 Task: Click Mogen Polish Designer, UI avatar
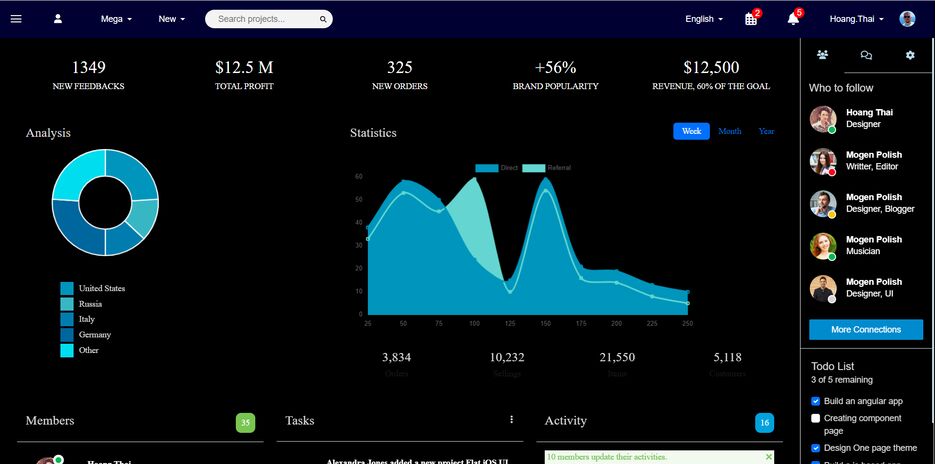(823, 289)
